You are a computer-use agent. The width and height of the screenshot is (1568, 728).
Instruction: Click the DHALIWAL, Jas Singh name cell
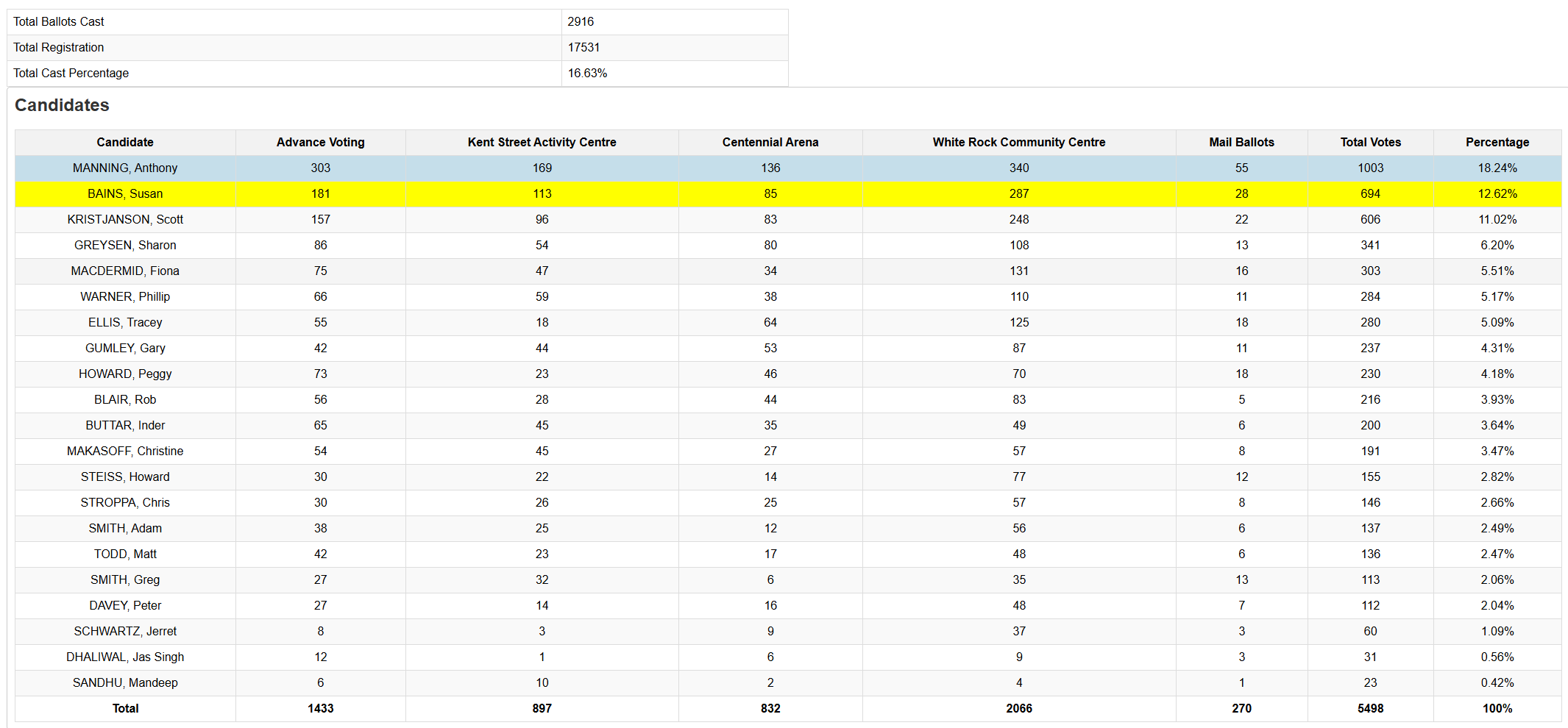[x=125, y=657]
